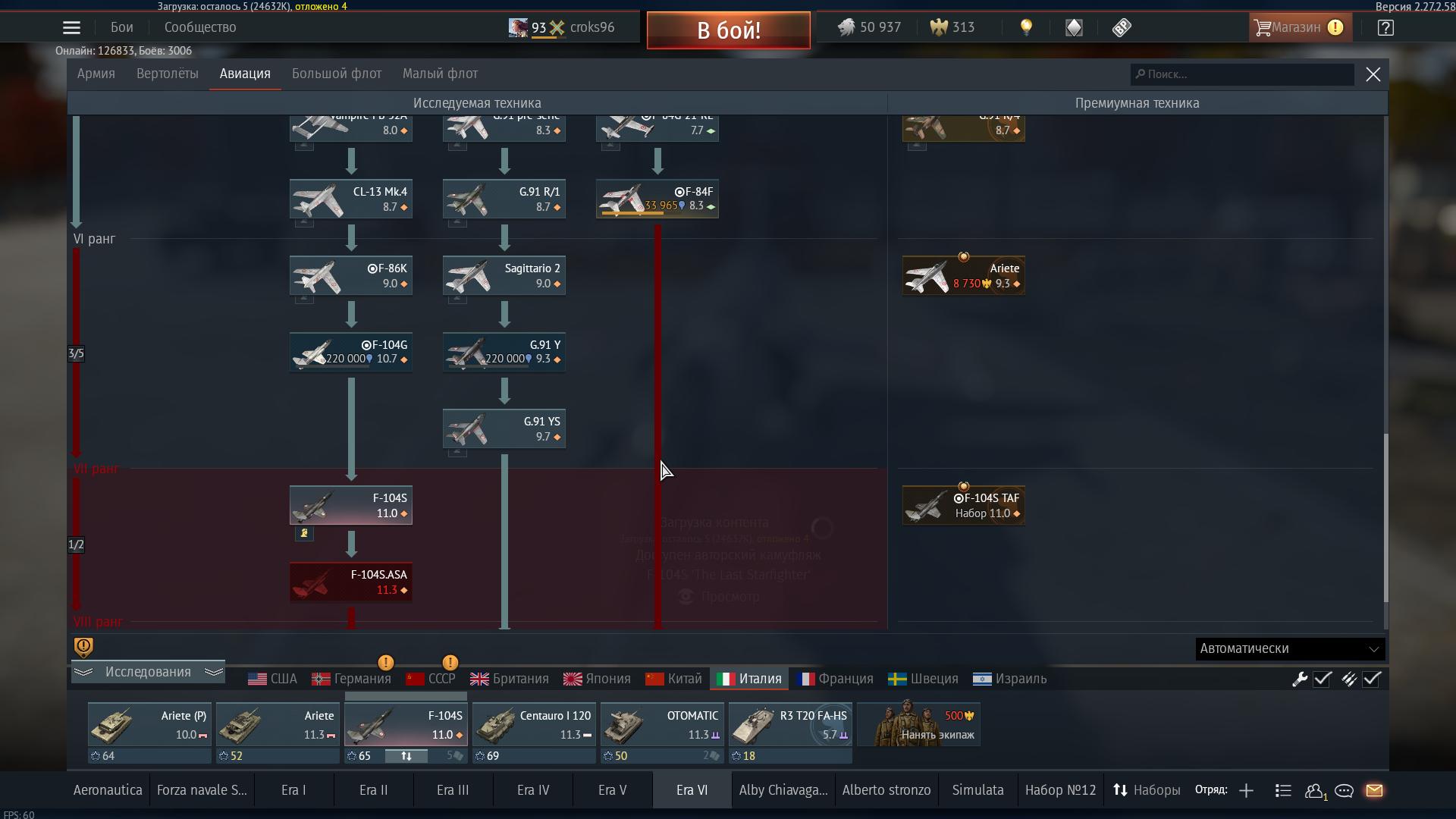This screenshot has width=1456, height=819.
Task: Select the США nation tab
Action: point(273,679)
